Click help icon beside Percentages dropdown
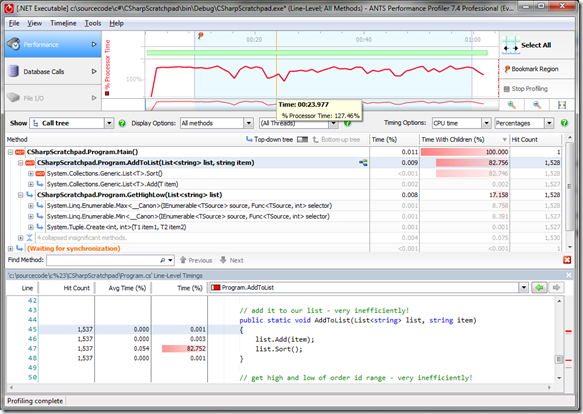583x414 pixels. click(564, 123)
